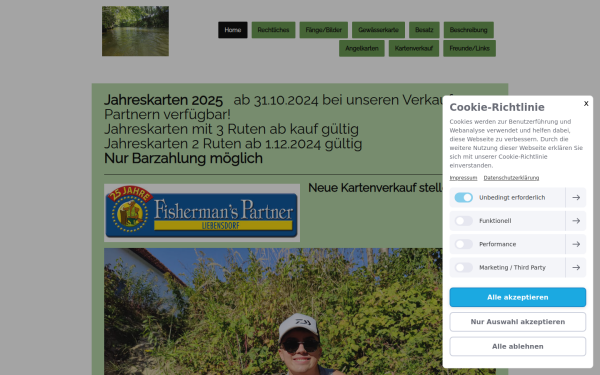Click Nur Auswahl akzeptieren button
The width and height of the screenshot is (600, 375).
click(517, 322)
